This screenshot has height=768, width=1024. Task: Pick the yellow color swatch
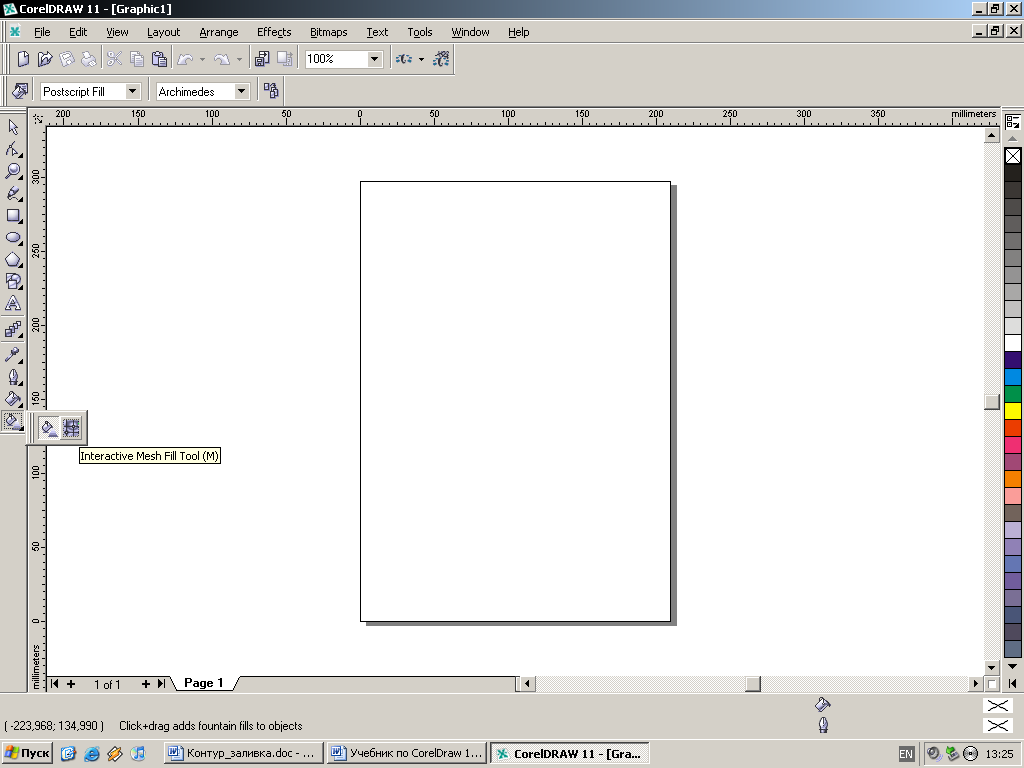(1012, 410)
